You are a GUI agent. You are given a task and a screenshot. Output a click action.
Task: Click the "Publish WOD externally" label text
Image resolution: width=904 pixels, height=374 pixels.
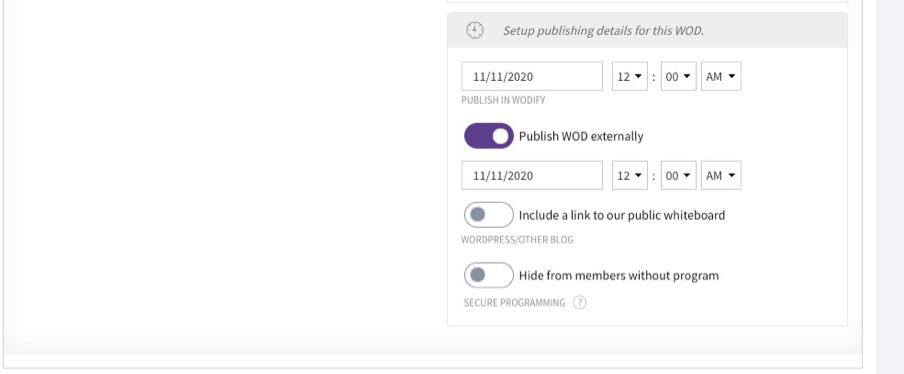pos(581,137)
